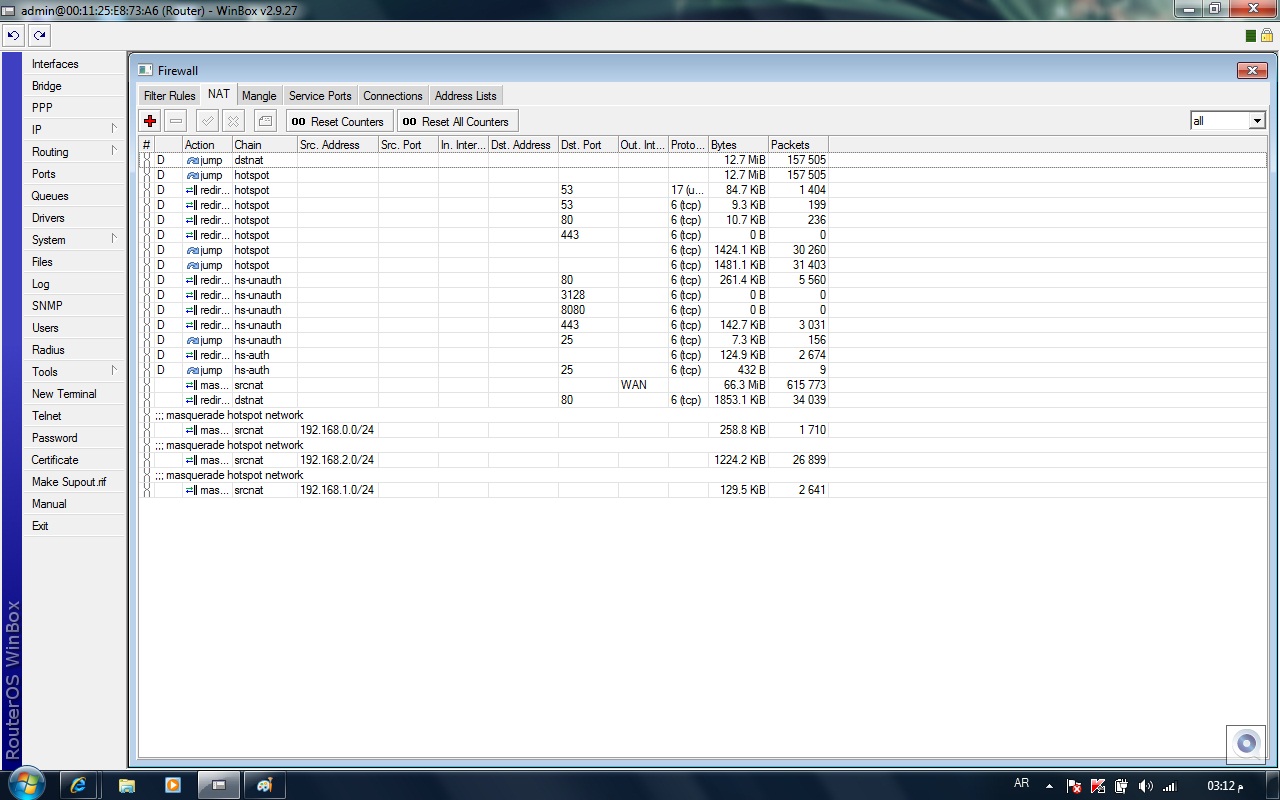
Task: Disable selected rule with X icon
Action: click(x=233, y=121)
